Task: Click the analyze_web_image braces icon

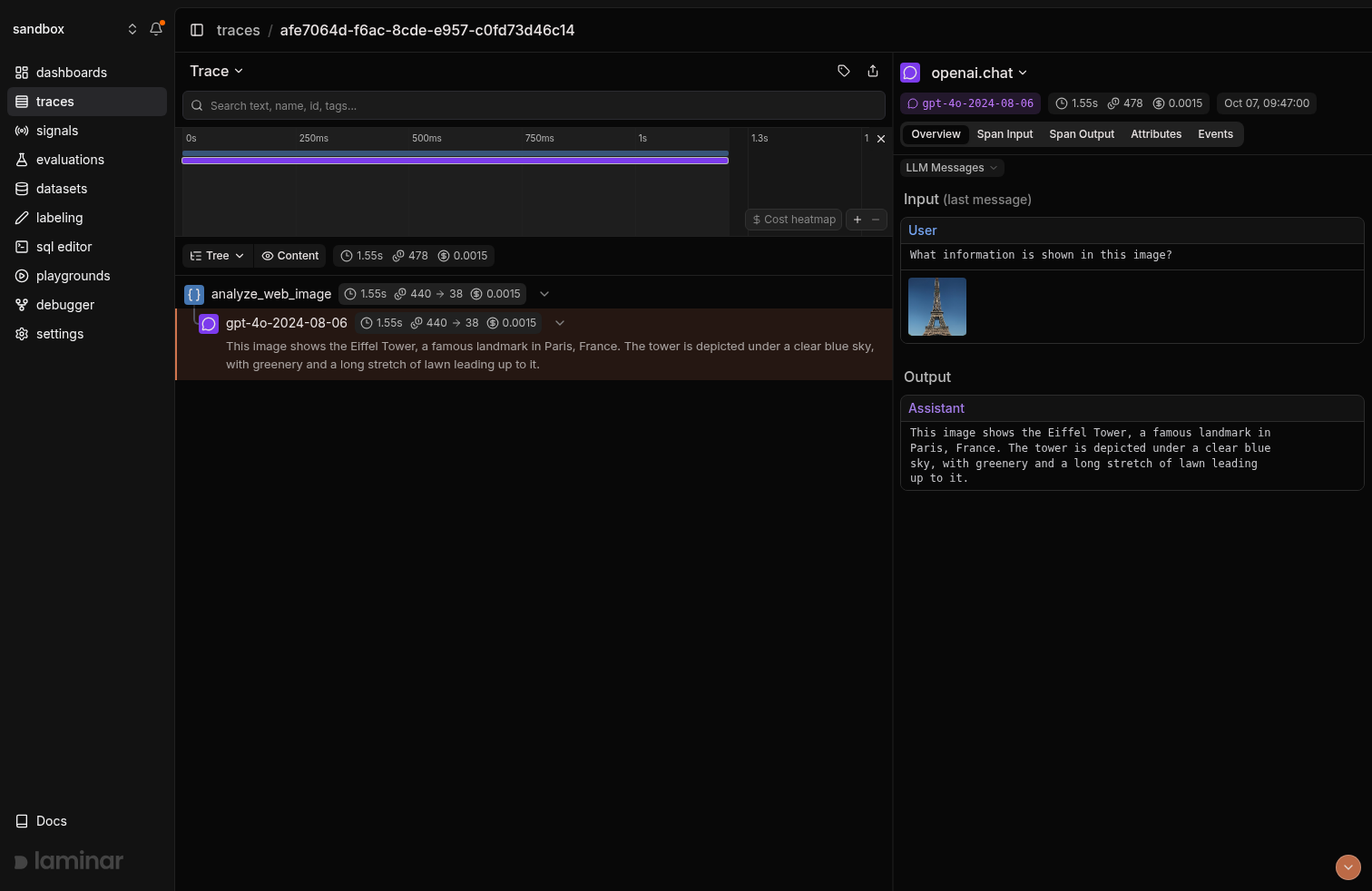Action: (194, 294)
